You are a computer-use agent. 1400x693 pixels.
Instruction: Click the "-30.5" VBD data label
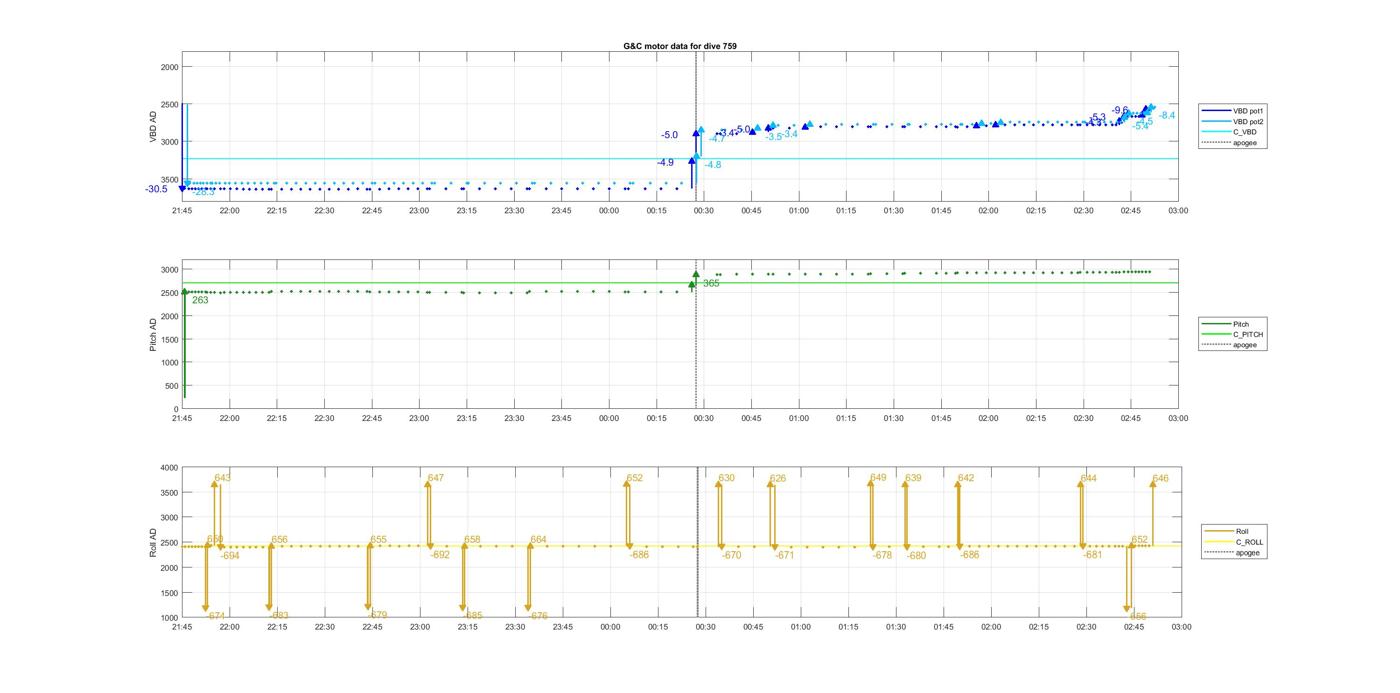[156, 189]
